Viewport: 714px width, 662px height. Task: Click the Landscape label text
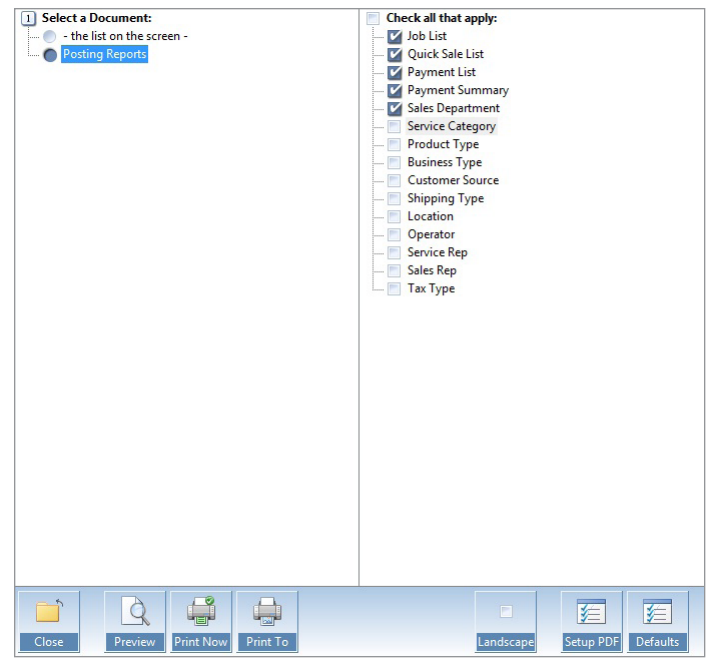pyautogui.click(x=506, y=642)
